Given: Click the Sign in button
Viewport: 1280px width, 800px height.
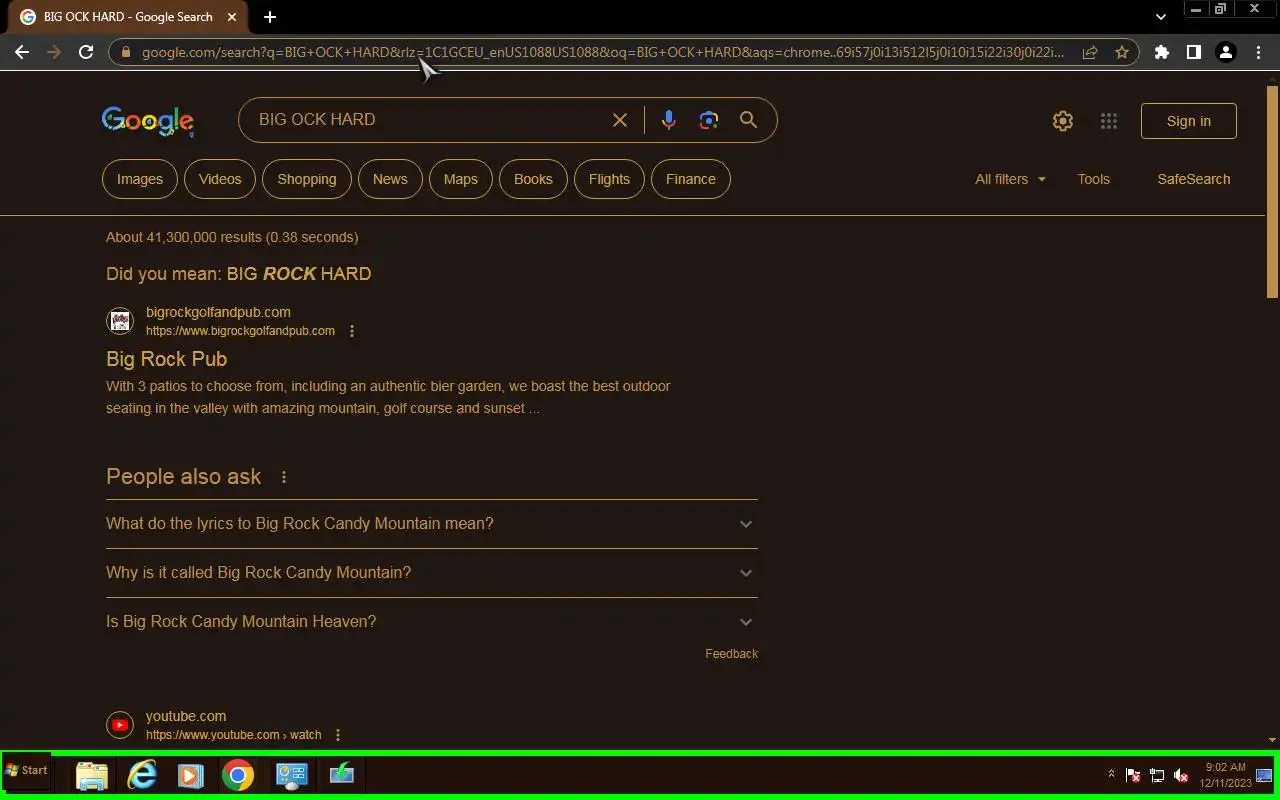Looking at the screenshot, I should point(1189,121).
